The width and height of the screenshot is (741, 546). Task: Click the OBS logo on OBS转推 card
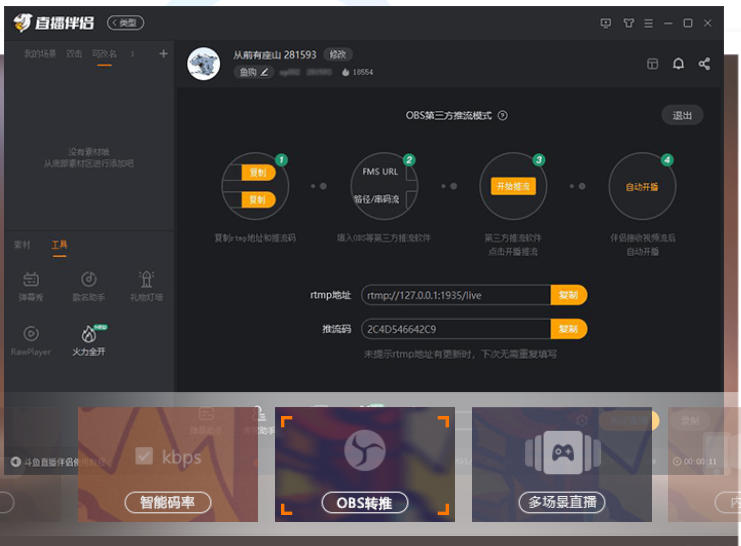364,450
